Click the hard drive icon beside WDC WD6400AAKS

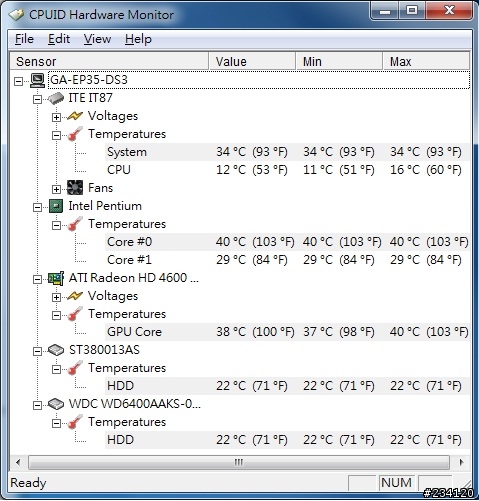(56, 404)
